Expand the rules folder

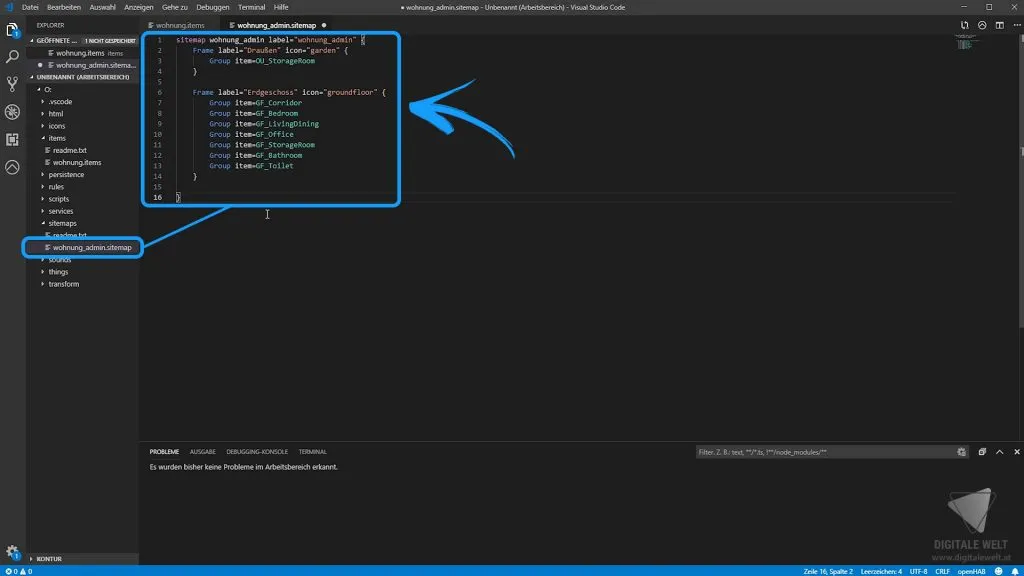(56, 187)
